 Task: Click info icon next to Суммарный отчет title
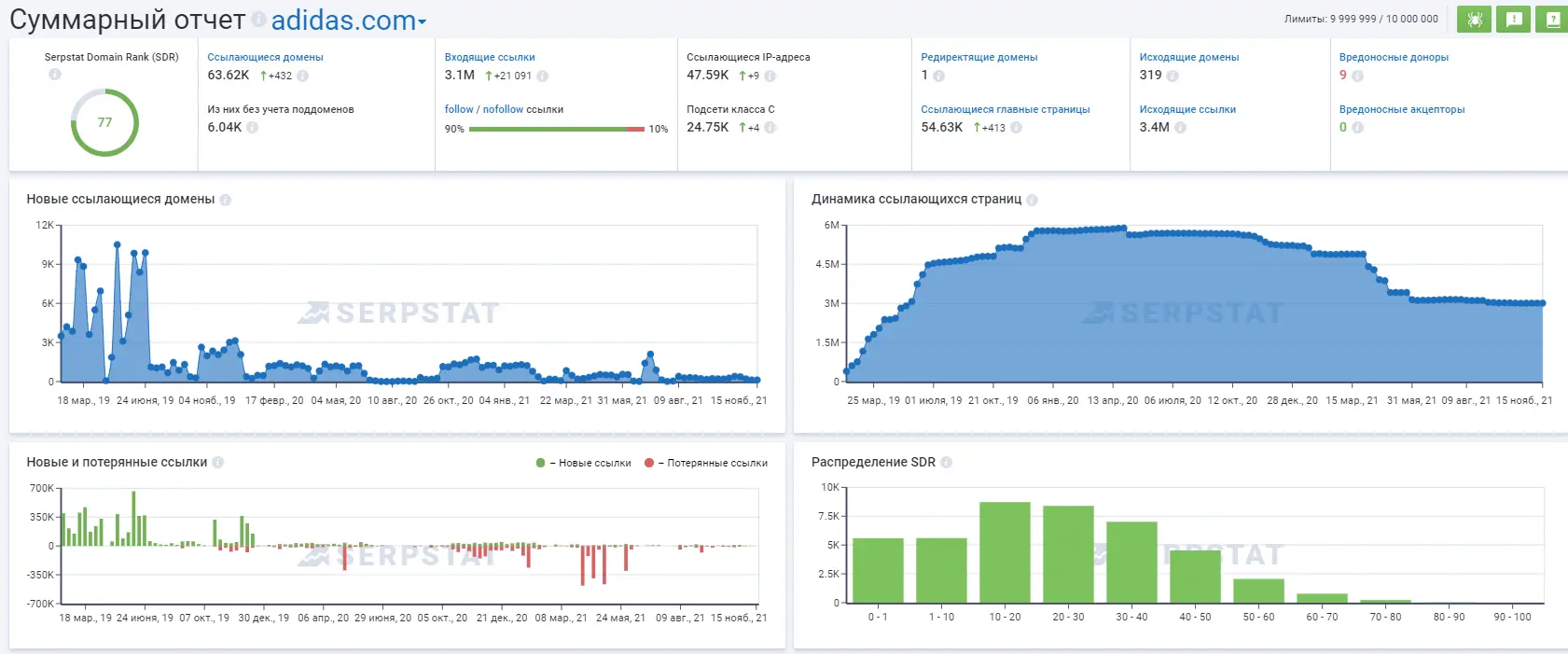click(258, 20)
